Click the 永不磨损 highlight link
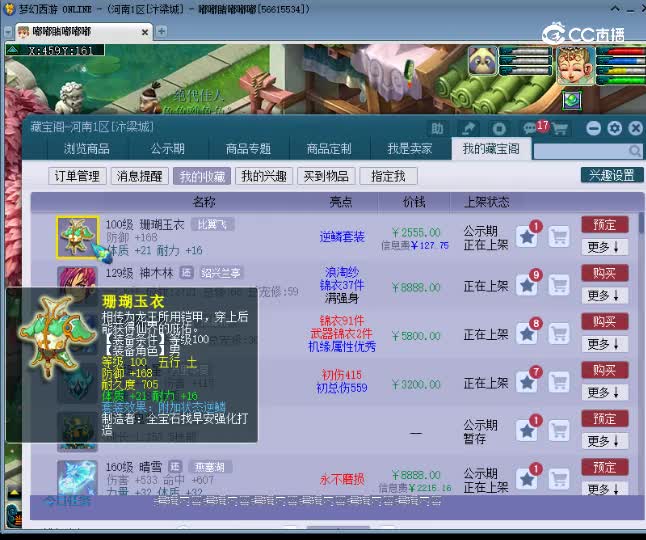 (x=342, y=479)
